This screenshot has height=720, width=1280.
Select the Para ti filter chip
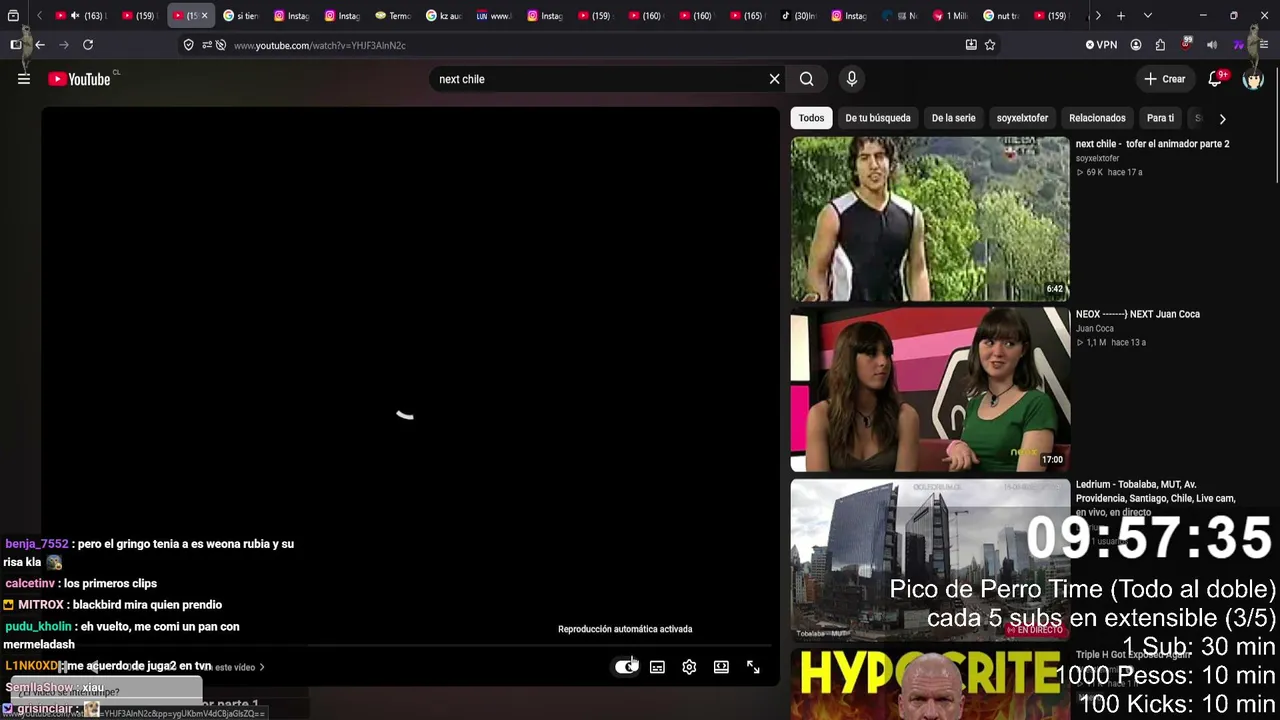point(1160,118)
